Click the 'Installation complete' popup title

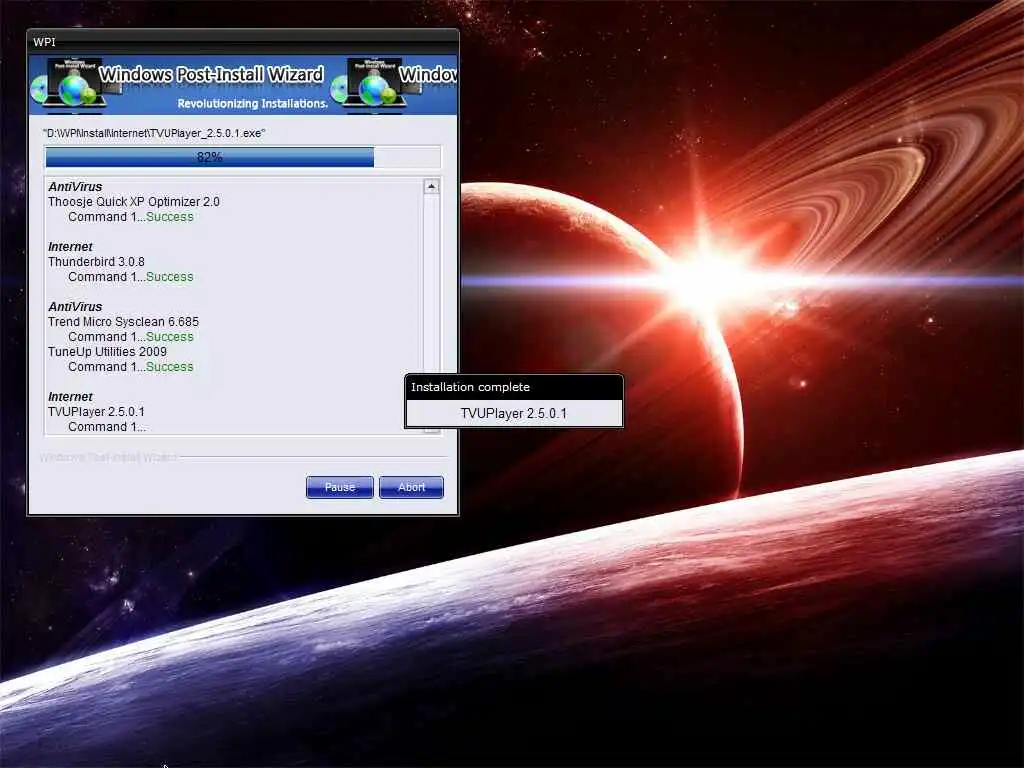[470, 387]
